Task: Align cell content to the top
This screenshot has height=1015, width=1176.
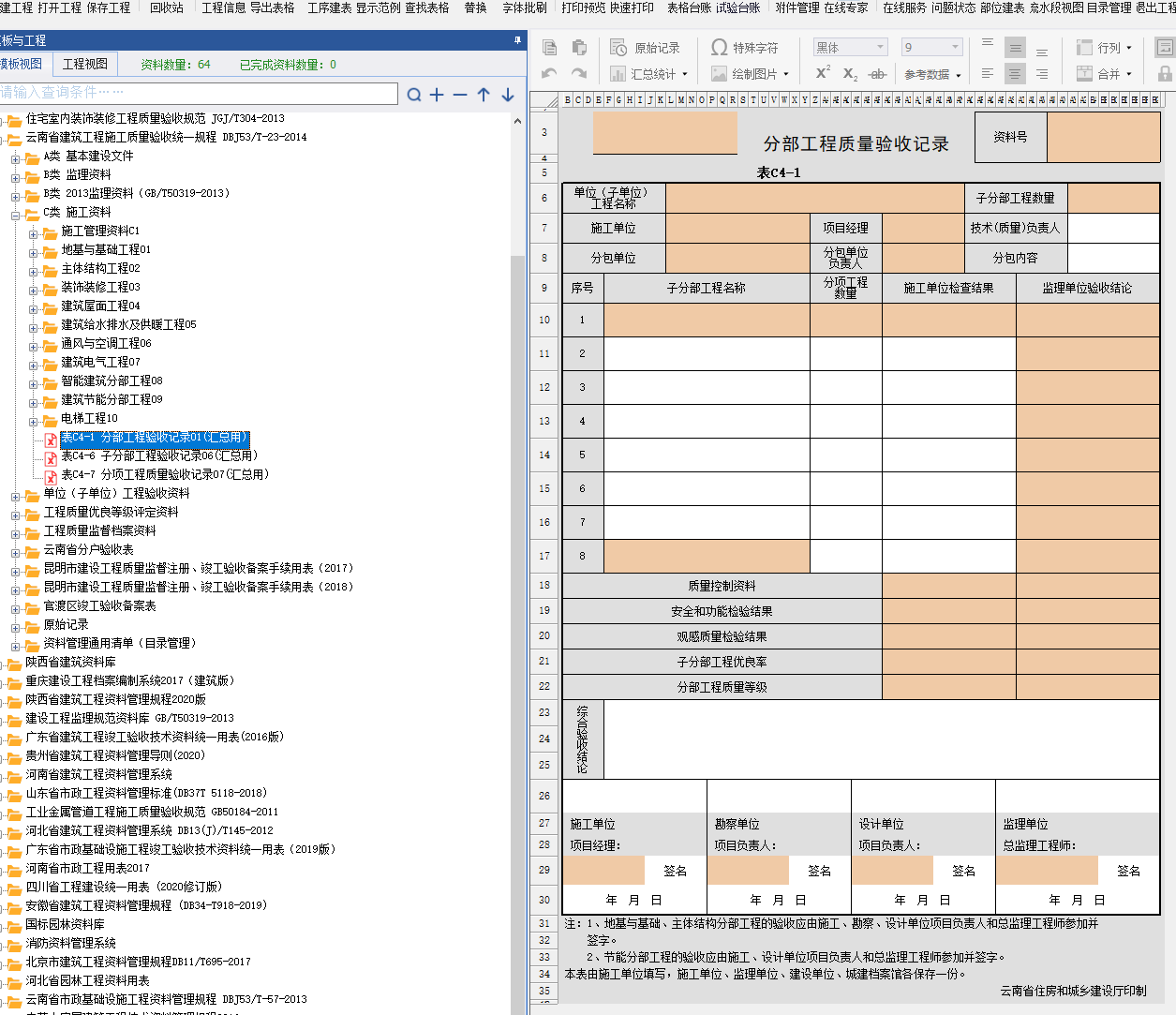Action: tap(988, 45)
